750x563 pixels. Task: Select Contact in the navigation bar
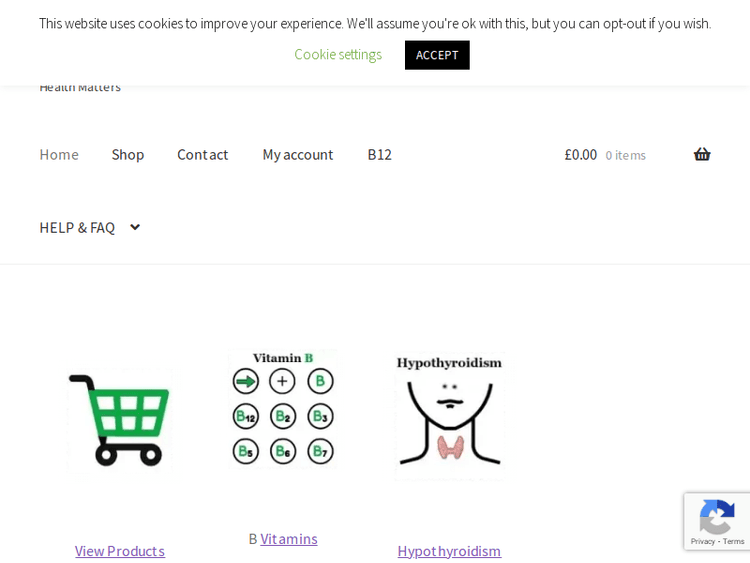click(x=203, y=154)
